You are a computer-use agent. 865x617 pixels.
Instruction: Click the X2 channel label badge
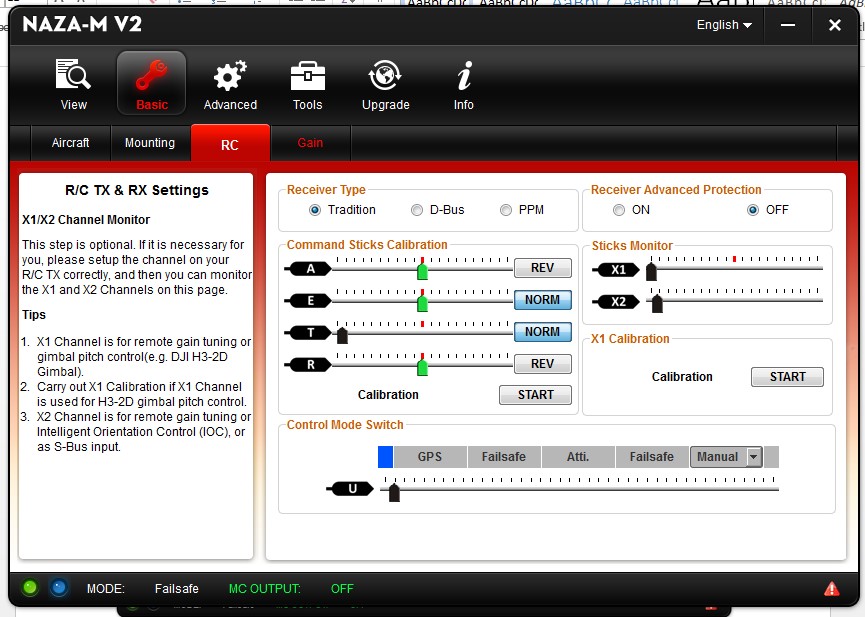(616, 302)
